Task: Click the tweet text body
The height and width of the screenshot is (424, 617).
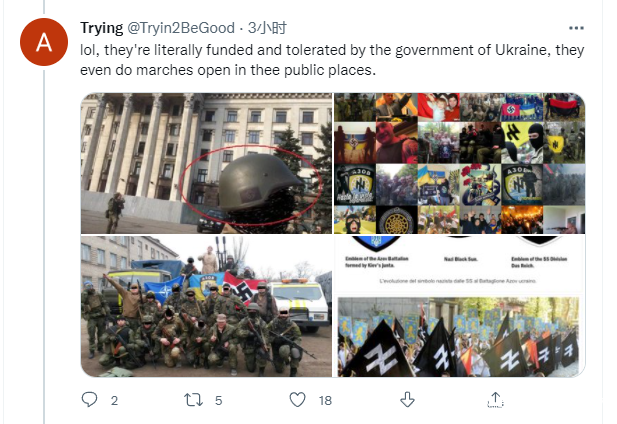Action: [x=332, y=60]
